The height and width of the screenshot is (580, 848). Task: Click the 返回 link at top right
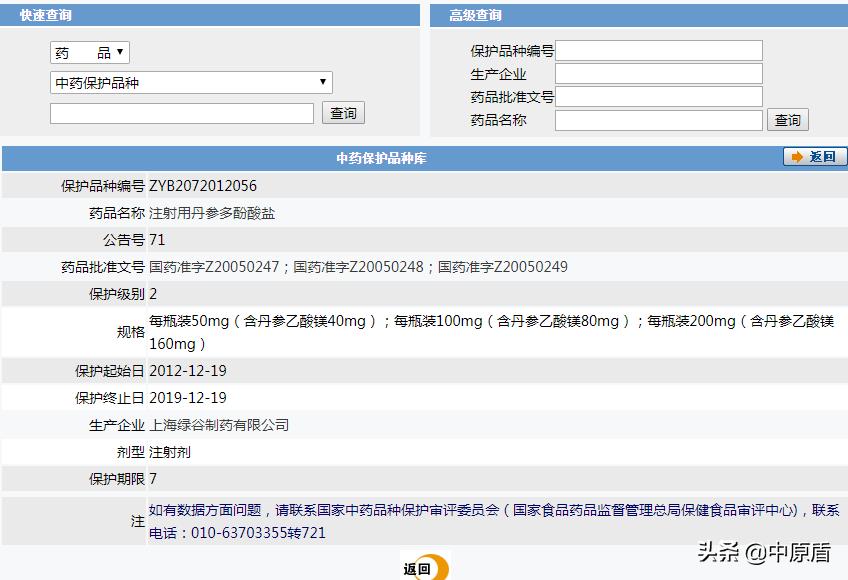click(x=820, y=156)
